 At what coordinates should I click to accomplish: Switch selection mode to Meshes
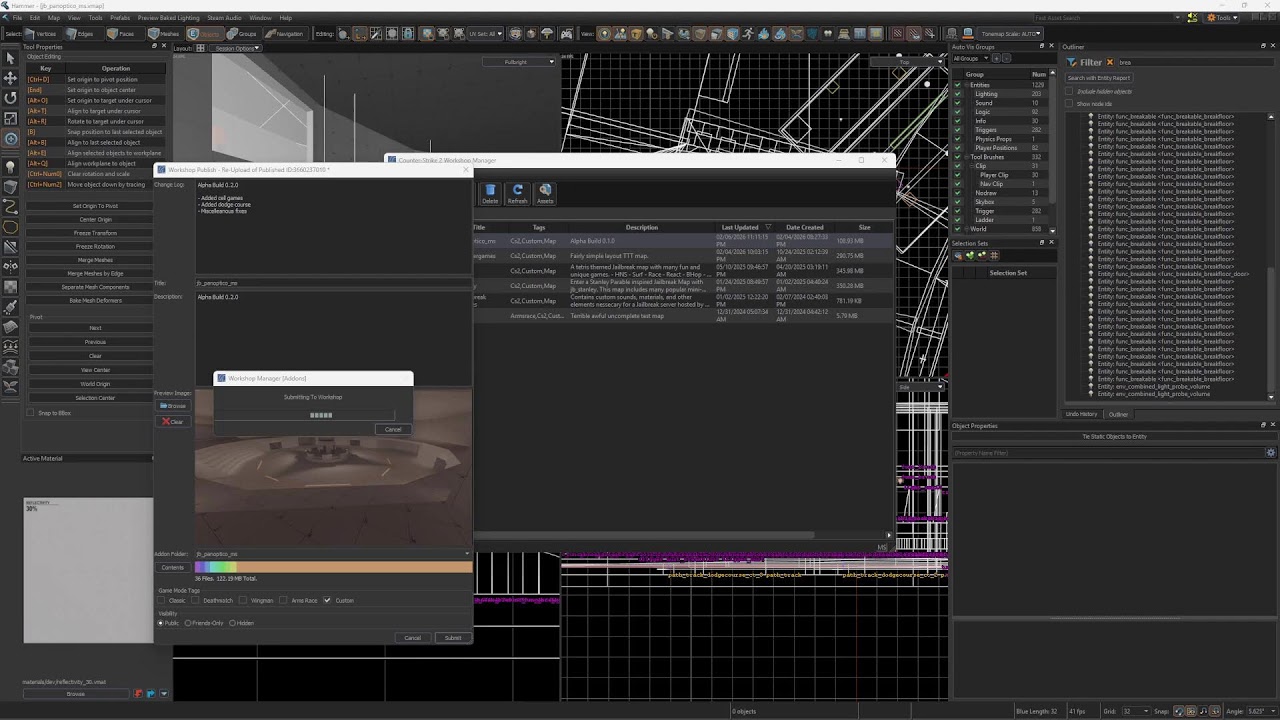[164, 33]
